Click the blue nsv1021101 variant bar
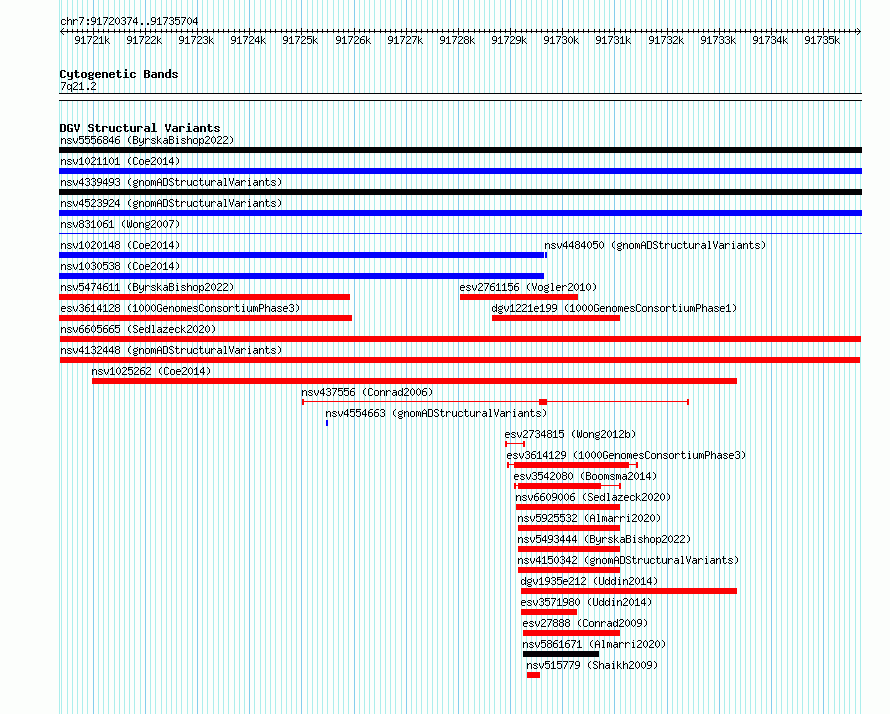 [x=460, y=171]
